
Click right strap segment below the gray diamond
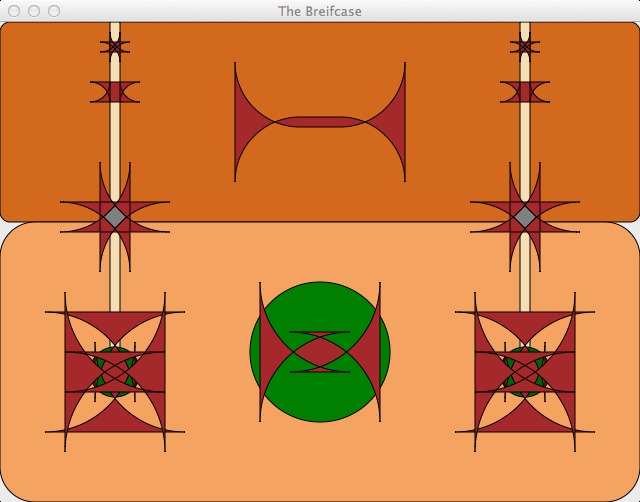point(525,285)
